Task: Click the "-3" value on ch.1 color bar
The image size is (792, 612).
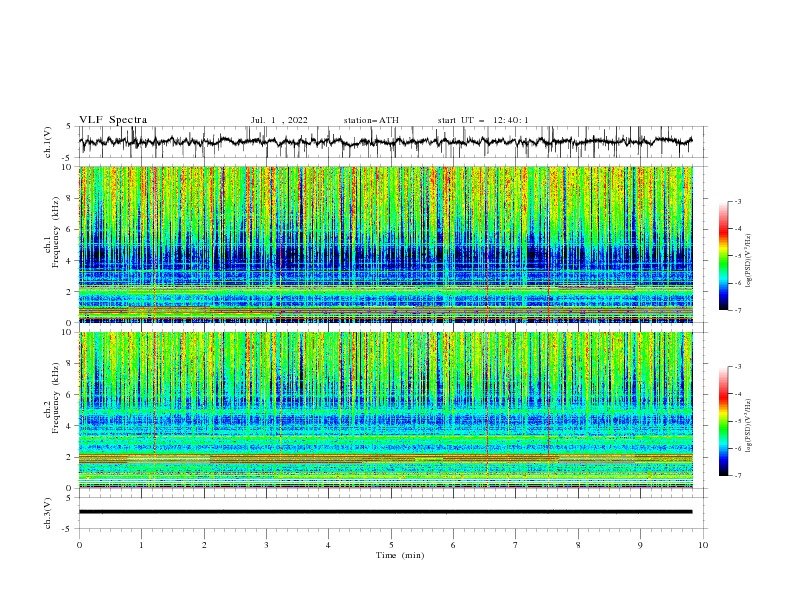Action: click(737, 201)
